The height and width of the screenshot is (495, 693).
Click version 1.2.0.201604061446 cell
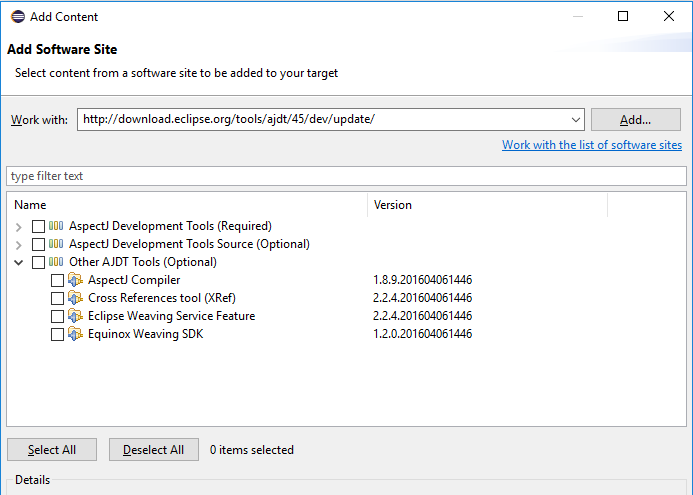[423, 334]
